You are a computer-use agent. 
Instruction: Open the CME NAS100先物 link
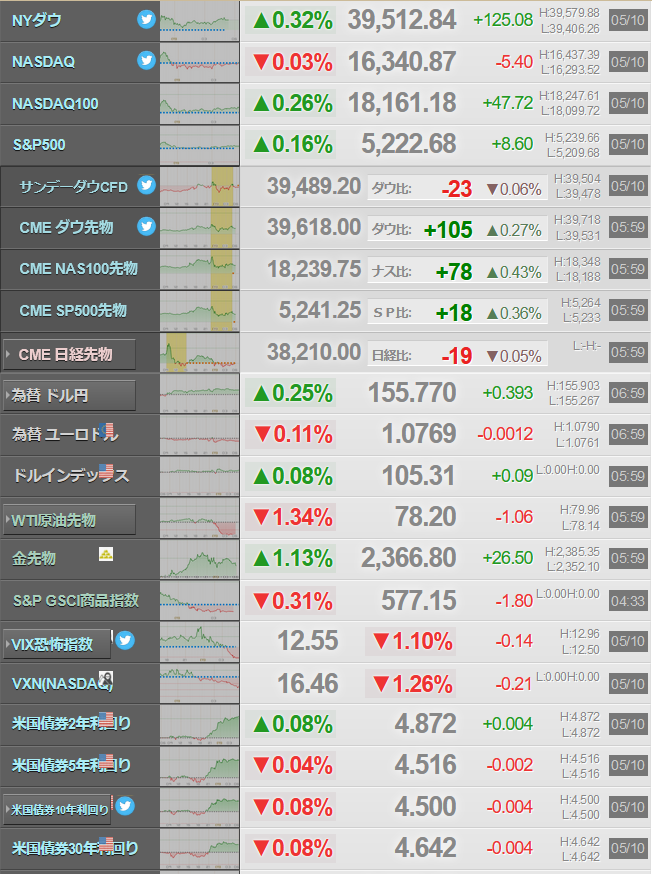(79, 269)
